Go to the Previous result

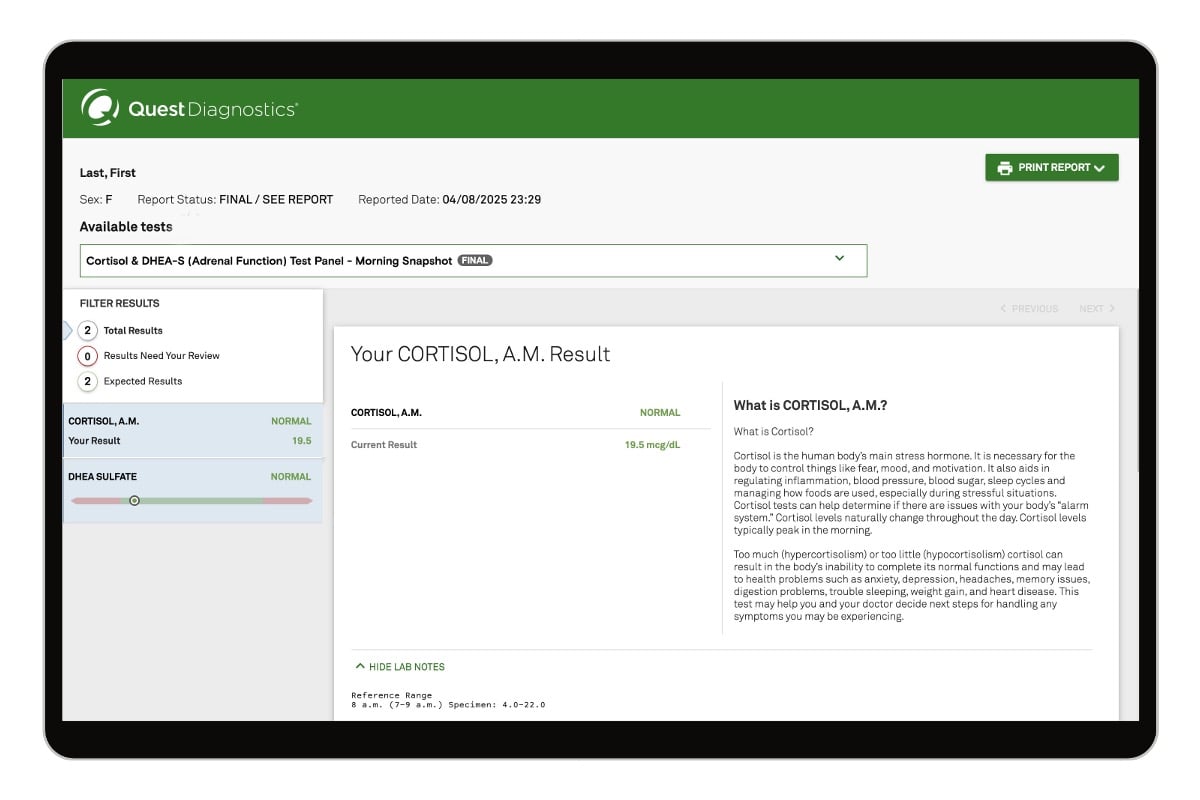1034,309
